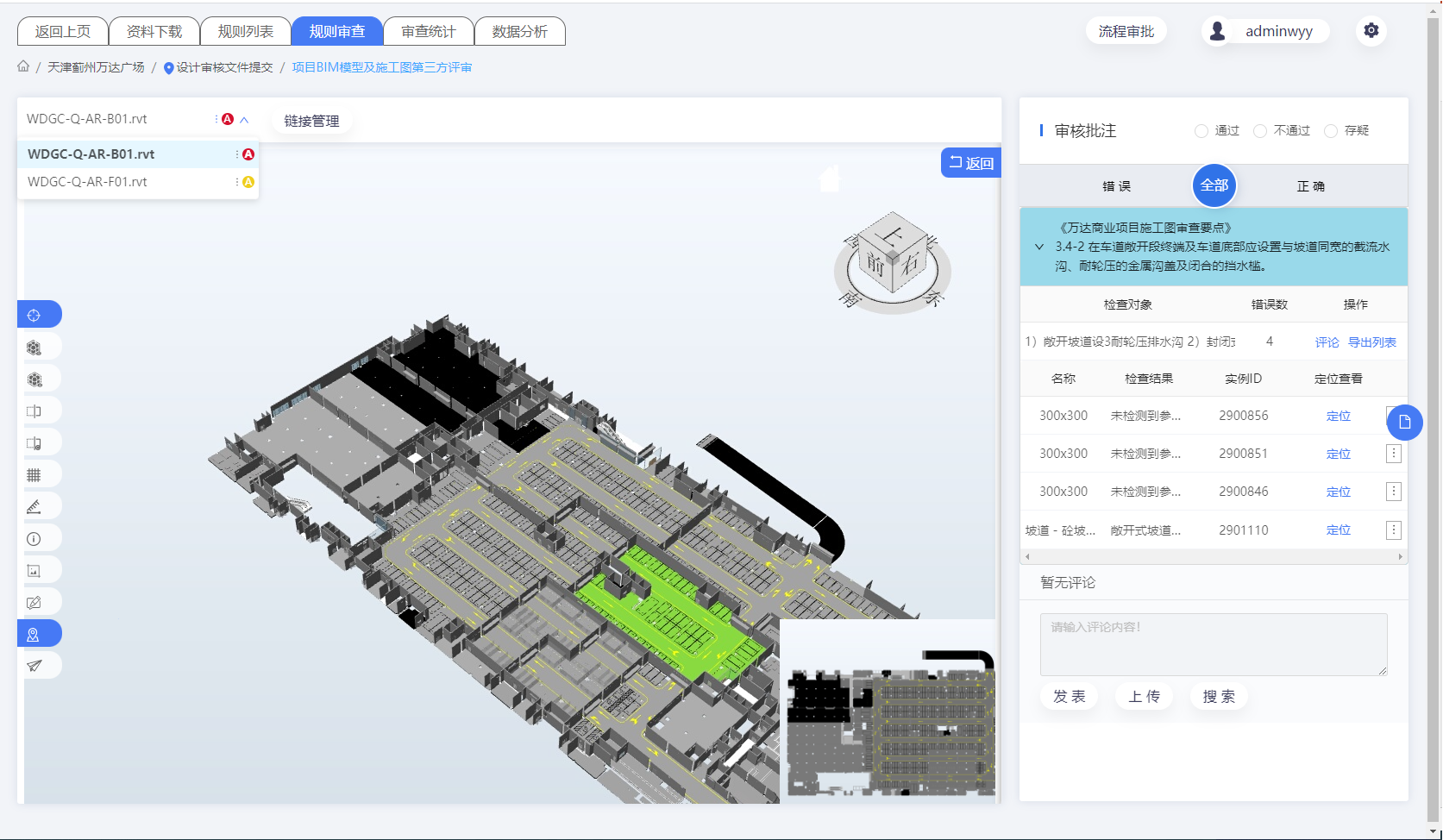Screen dimensions: 1443x840
Task: Click the settings gear icon
Action: (x=1371, y=31)
